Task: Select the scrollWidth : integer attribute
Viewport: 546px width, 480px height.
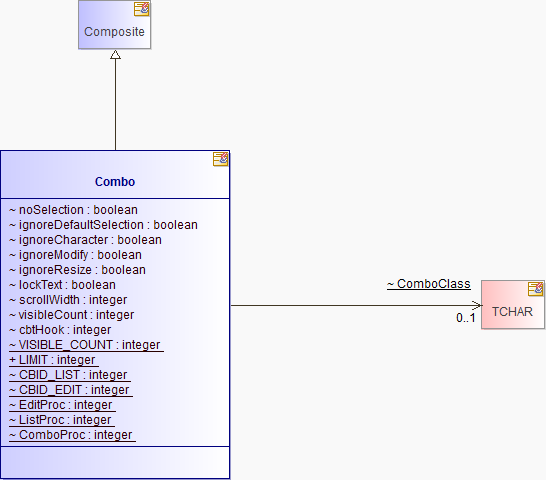Action: [68, 300]
